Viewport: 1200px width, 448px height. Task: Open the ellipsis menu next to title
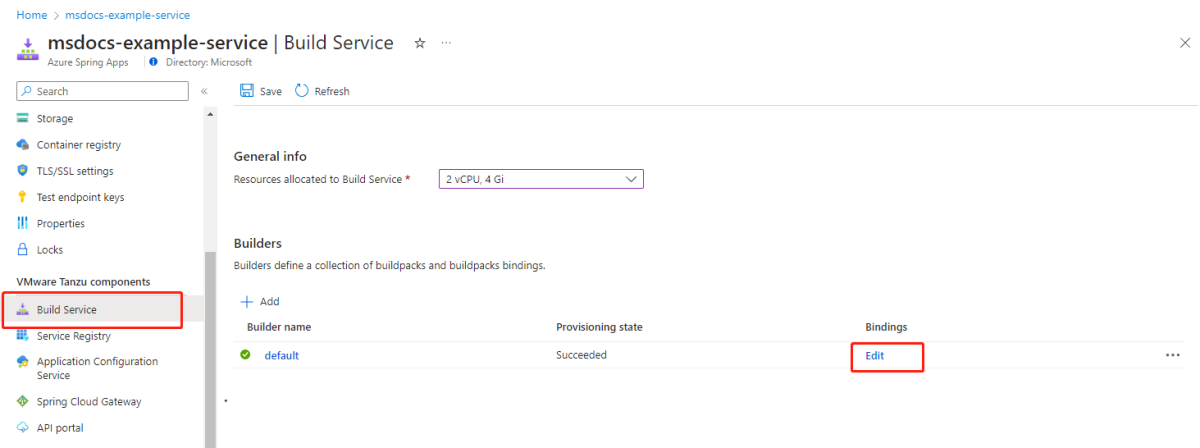tap(446, 43)
